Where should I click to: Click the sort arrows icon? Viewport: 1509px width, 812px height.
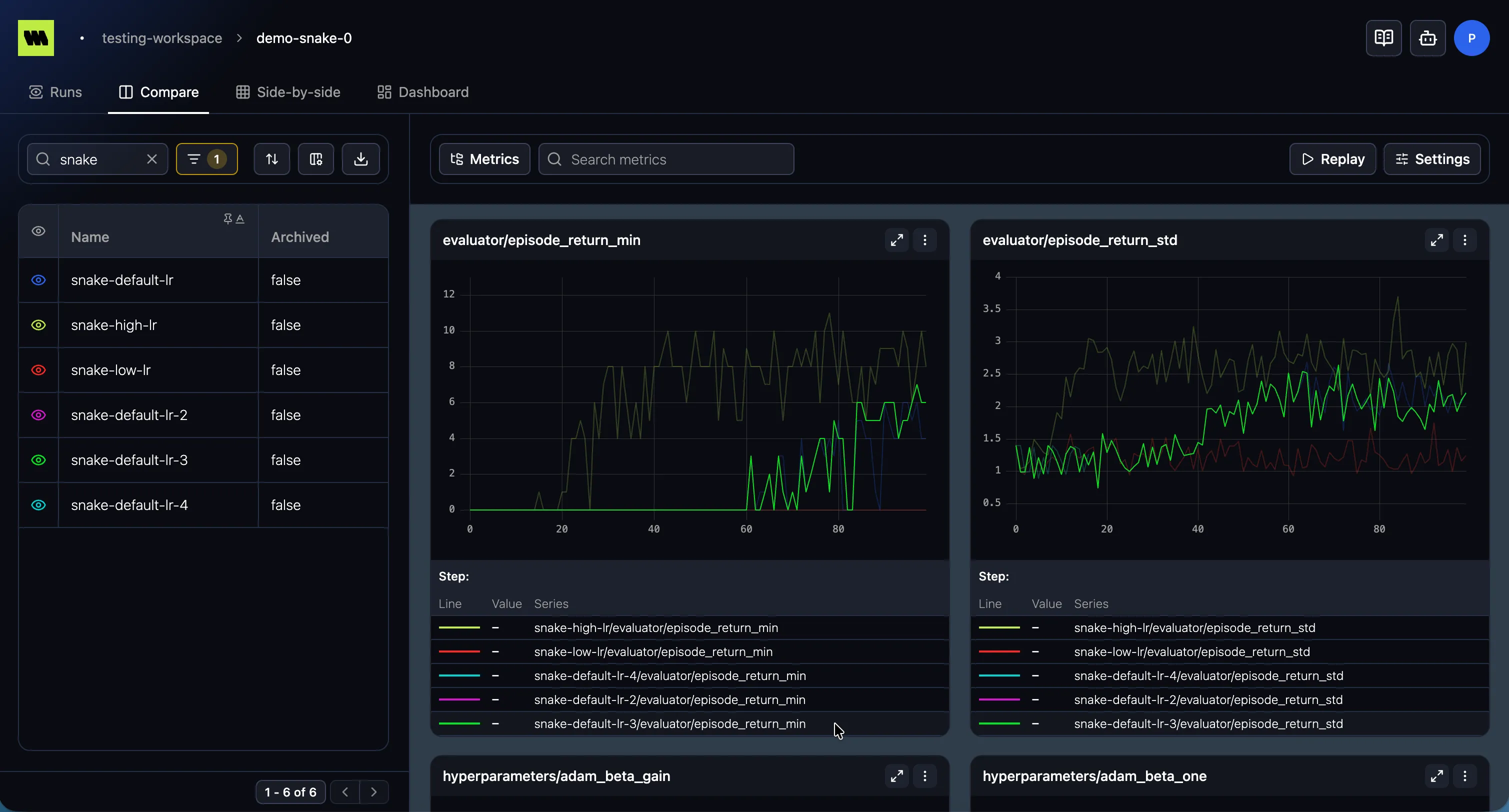(x=272, y=159)
